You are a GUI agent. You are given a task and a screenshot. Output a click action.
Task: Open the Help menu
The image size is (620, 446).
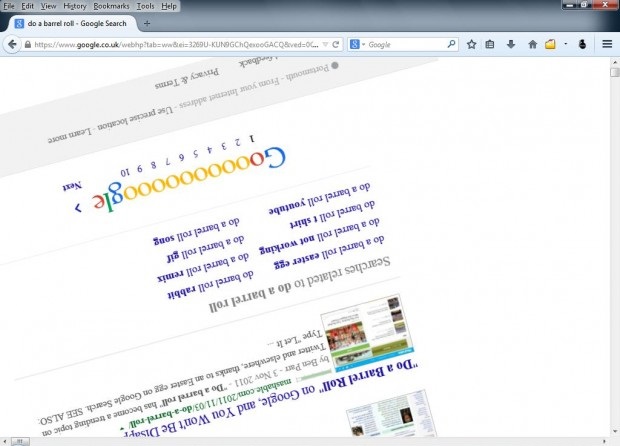[169, 6]
